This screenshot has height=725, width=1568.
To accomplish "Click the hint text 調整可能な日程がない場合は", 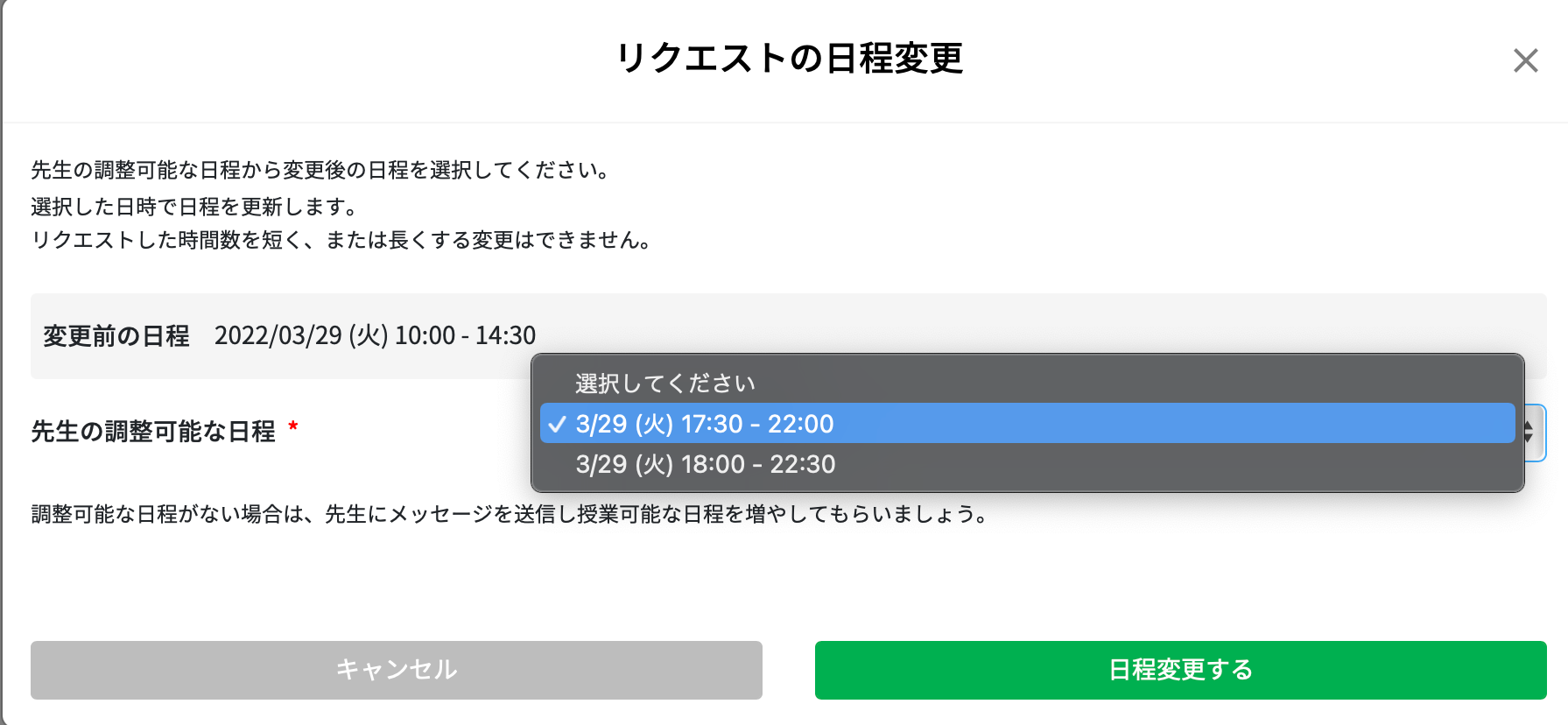I will [510, 514].
